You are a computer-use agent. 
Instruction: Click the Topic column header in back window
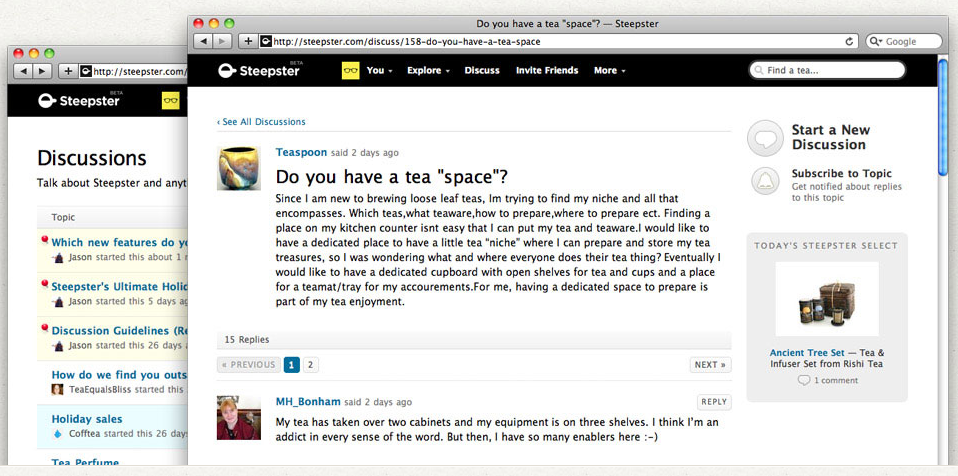tap(63, 217)
